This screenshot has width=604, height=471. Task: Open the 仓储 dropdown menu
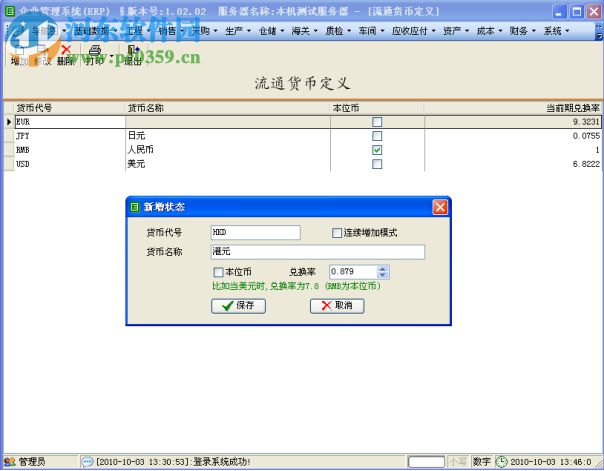(x=271, y=31)
